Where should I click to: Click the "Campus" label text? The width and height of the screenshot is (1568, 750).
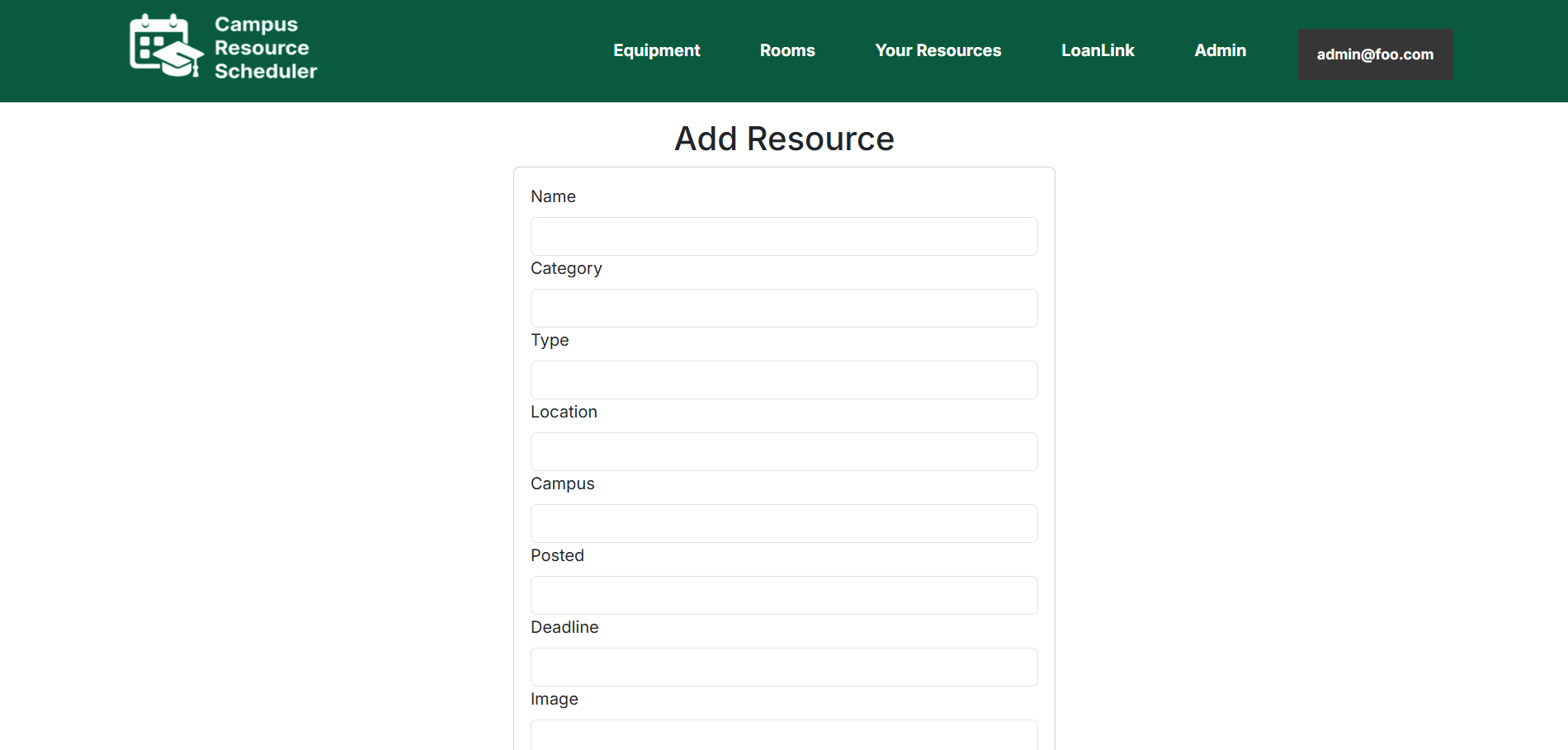tap(562, 483)
